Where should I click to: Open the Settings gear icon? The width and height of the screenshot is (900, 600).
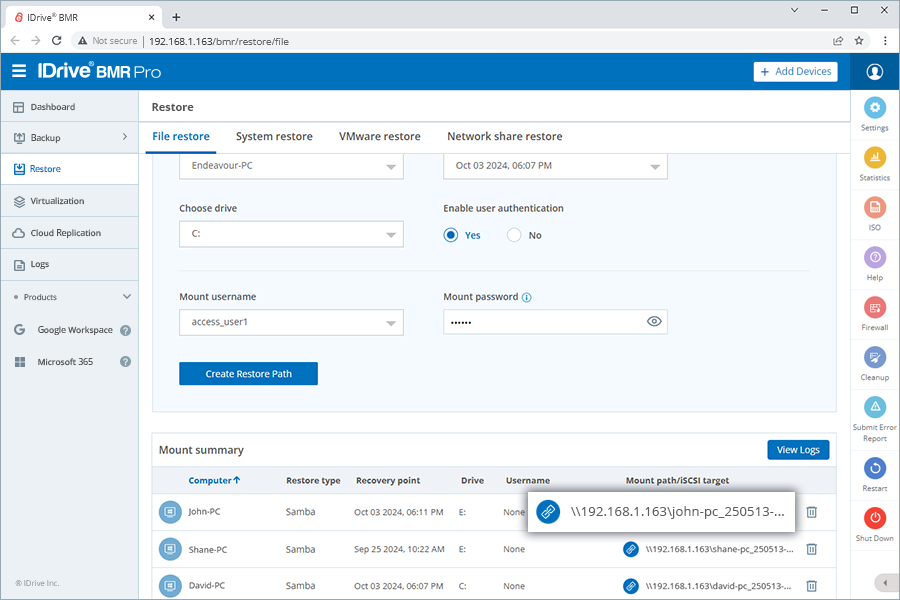pyautogui.click(x=875, y=108)
